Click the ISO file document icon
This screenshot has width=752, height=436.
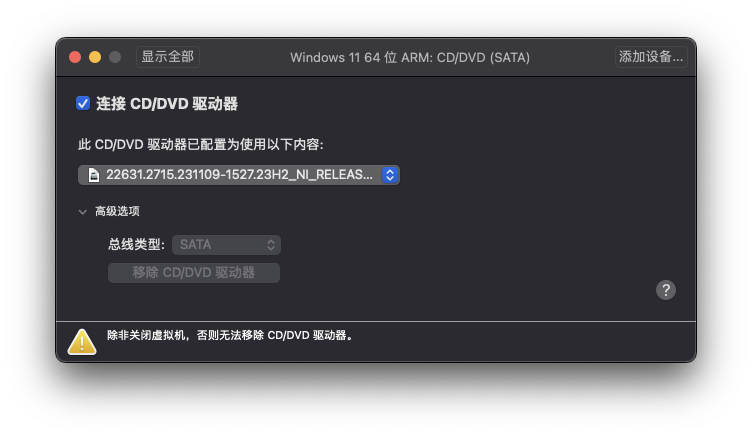[x=94, y=175]
